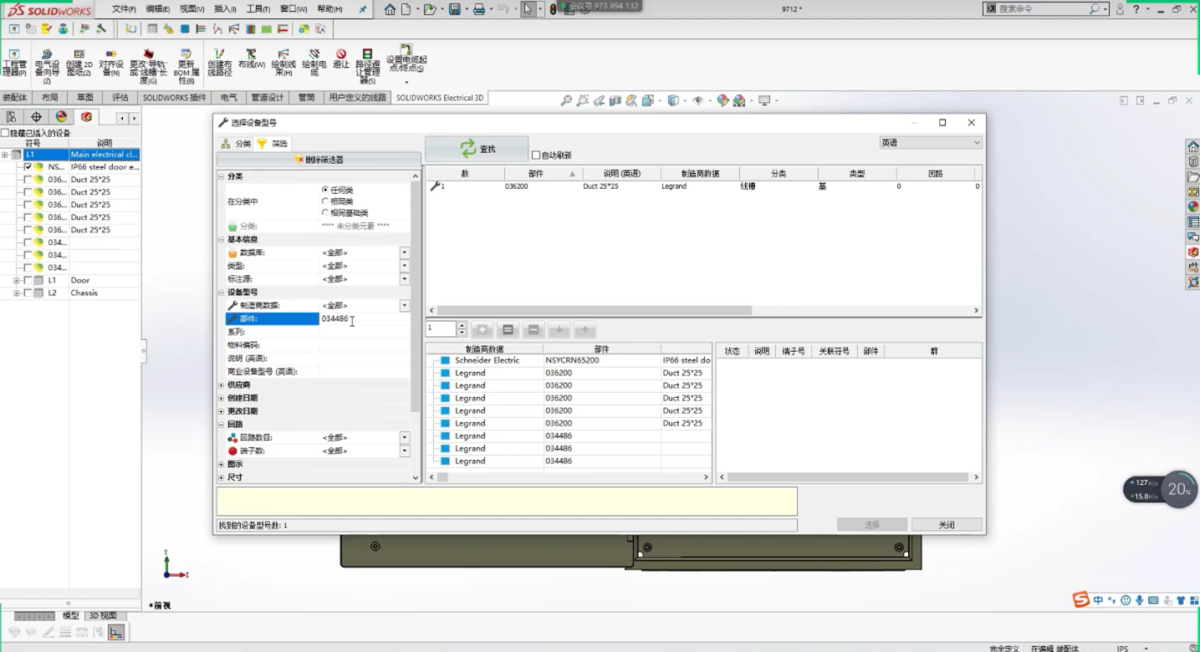Open the 制造商数据 dropdown

[405, 305]
